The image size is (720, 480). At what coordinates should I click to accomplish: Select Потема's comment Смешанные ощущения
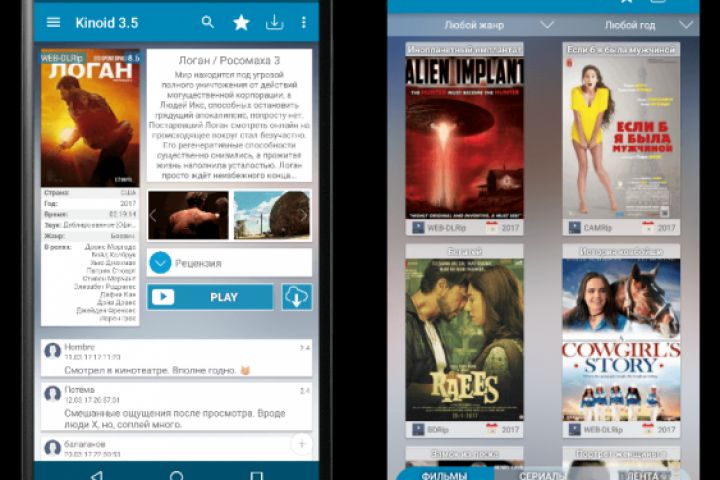point(174,418)
